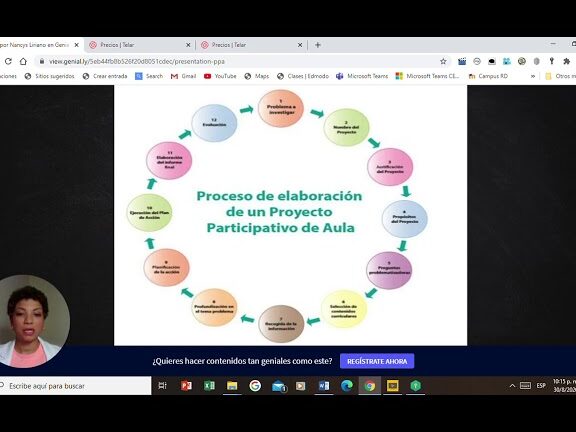
Task: Open Microsoft Edge taskbar icon
Action: point(347,386)
